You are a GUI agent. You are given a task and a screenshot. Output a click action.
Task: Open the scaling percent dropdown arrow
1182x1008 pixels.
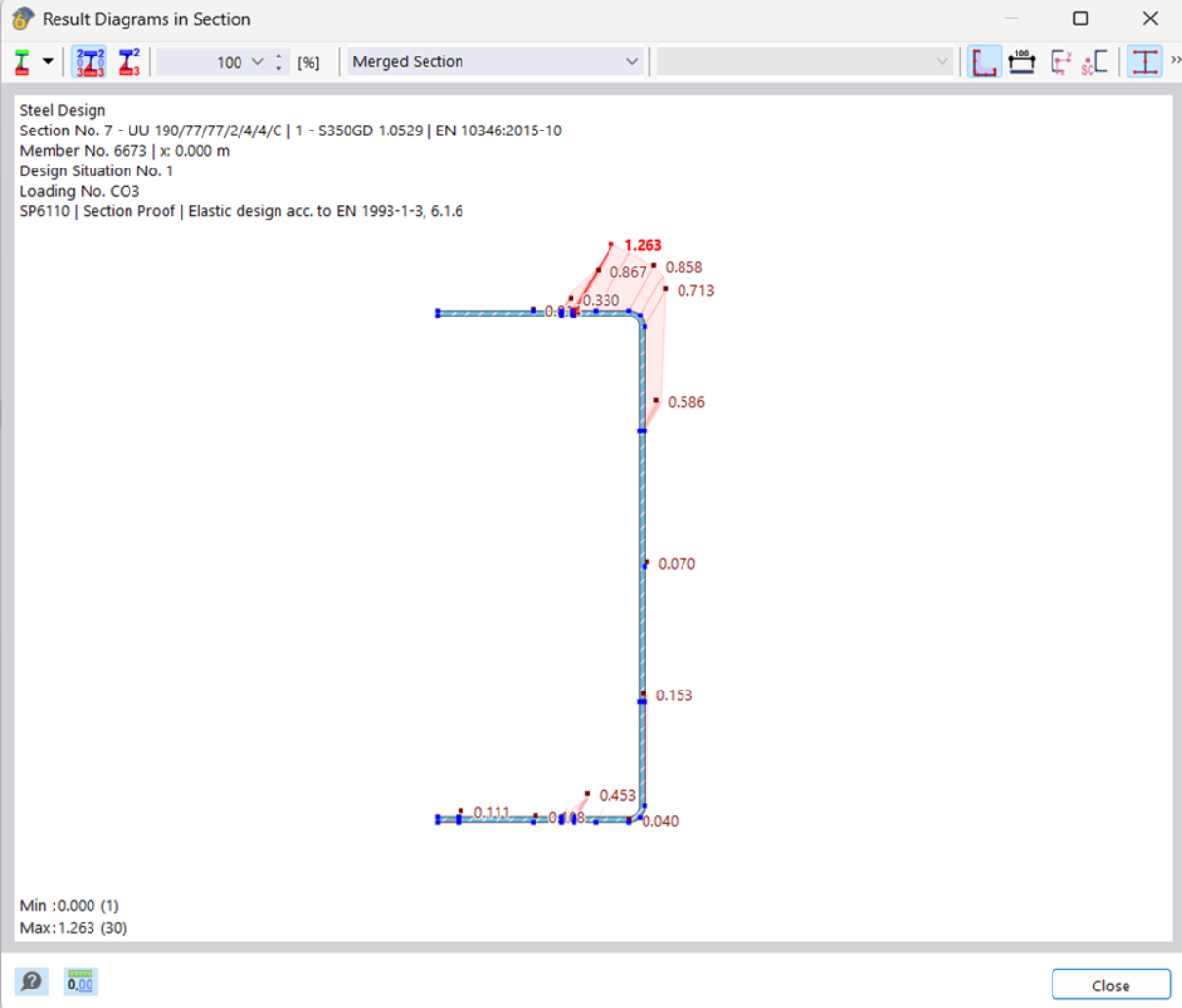257,62
